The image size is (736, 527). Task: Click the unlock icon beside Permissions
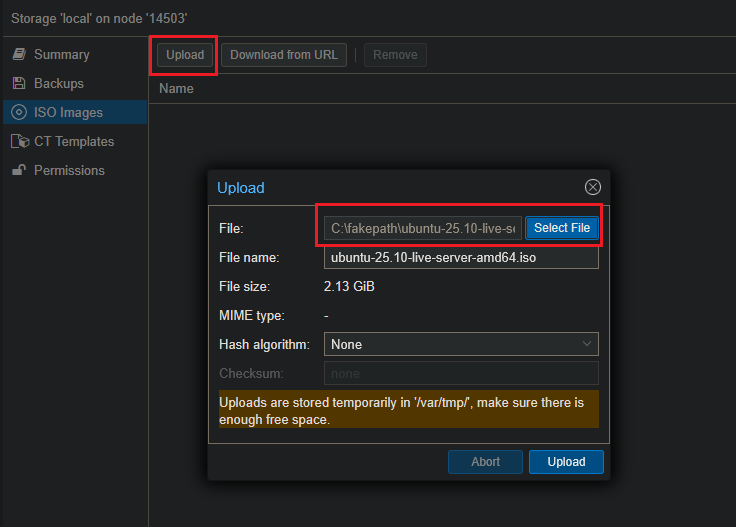[19, 170]
